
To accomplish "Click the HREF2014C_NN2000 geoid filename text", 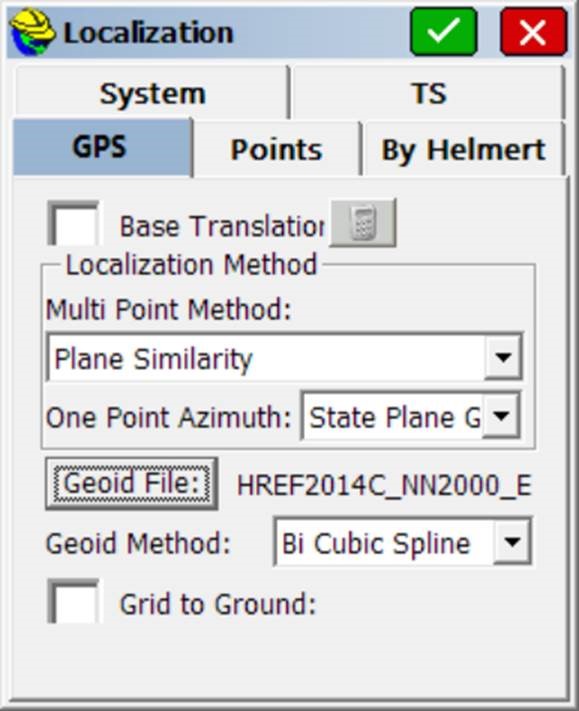I will click(x=384, y=486).
